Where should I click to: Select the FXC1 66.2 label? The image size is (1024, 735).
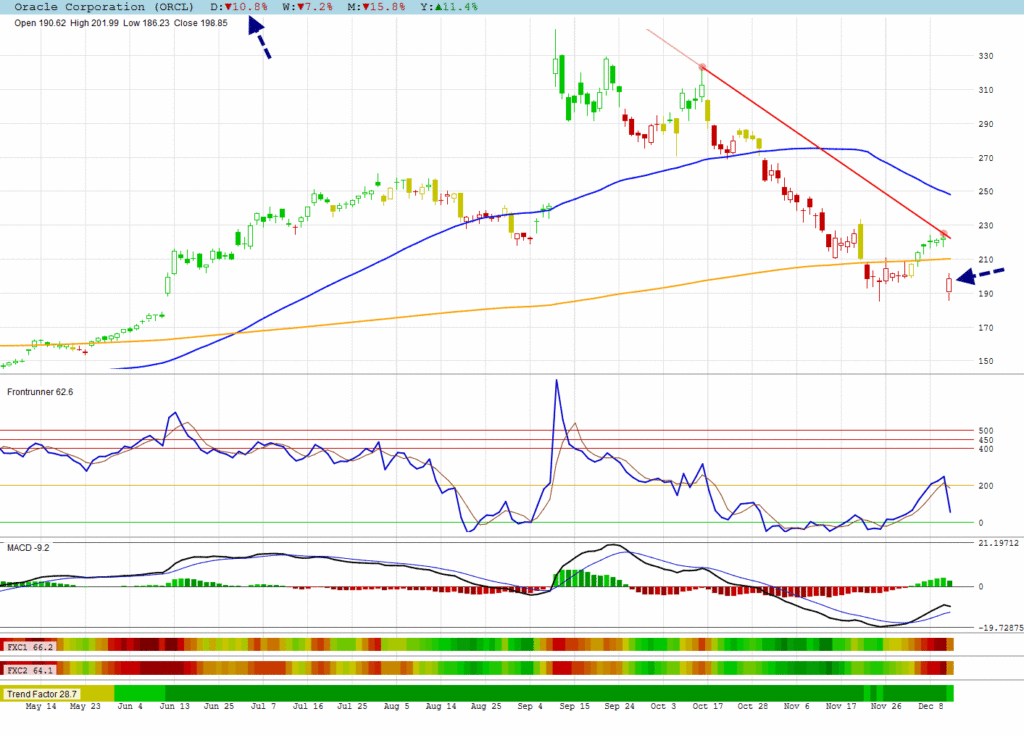point(29,646)
